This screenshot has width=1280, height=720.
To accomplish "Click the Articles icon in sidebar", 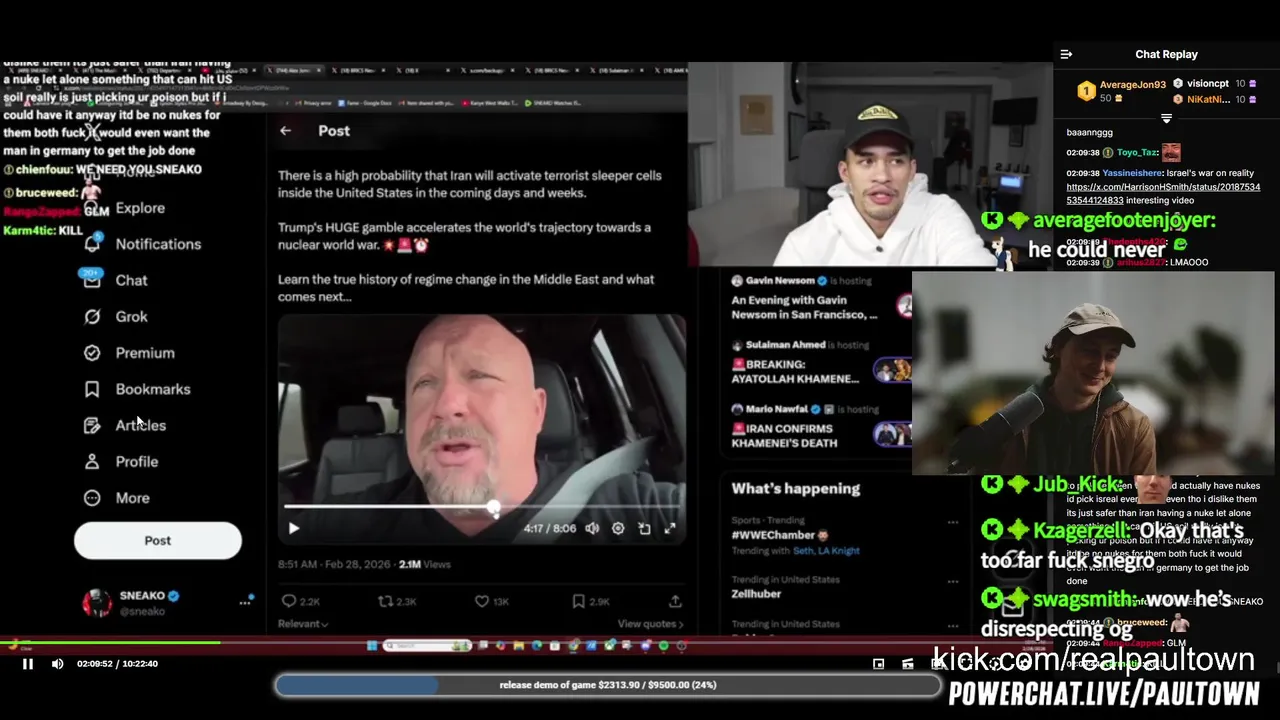I will point(92,425).
